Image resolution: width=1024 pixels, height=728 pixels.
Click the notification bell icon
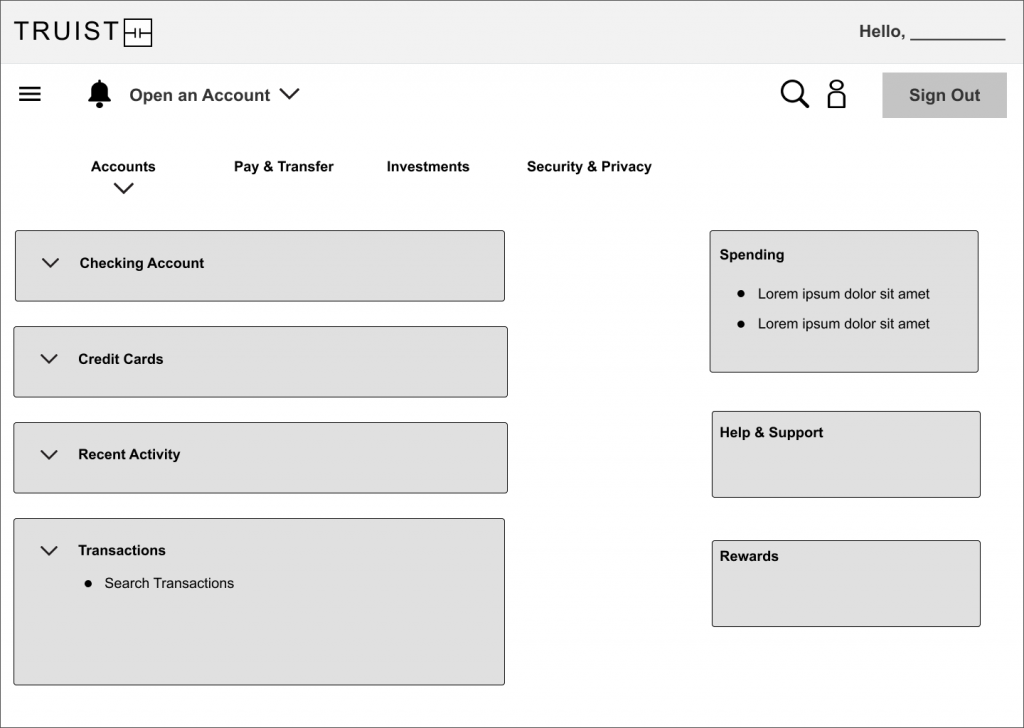pos(99,94)
